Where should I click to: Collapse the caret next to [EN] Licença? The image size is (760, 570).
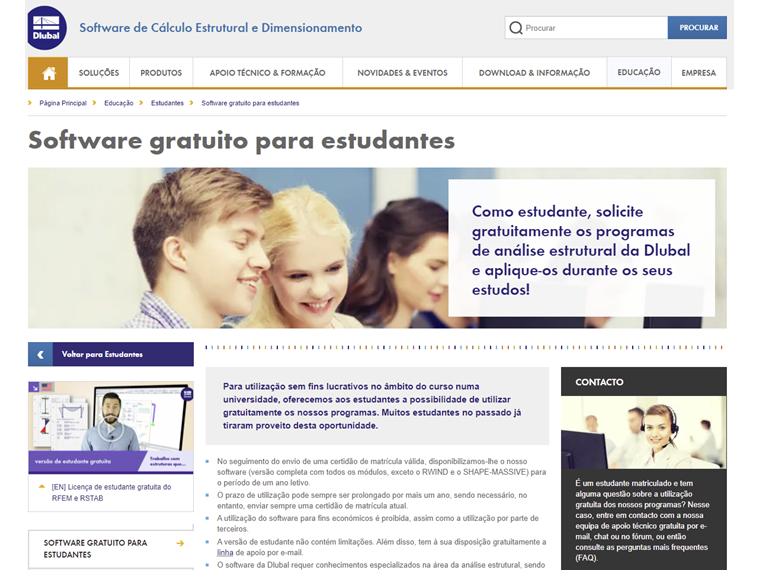pos(42,486)
